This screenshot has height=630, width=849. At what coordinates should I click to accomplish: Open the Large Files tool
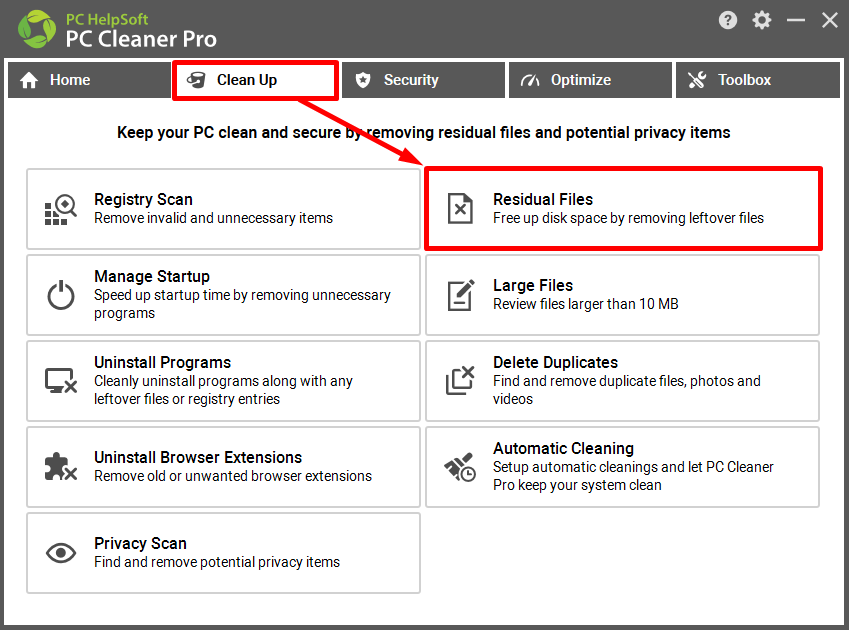click(x=623, y=295)
